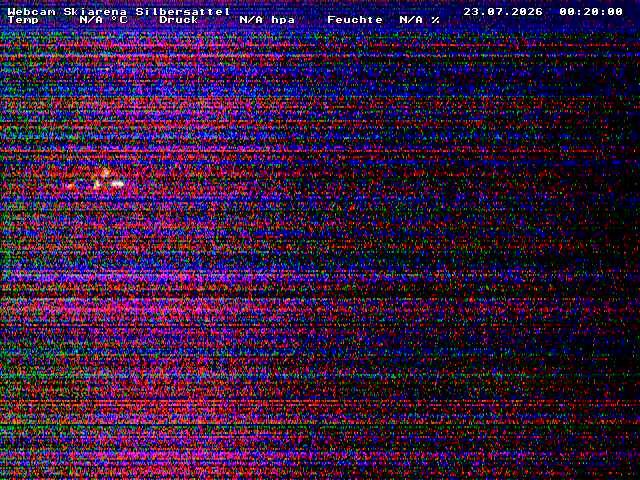
Task: Select the date 23.07.2026 overlay
Action: point(503,11)
